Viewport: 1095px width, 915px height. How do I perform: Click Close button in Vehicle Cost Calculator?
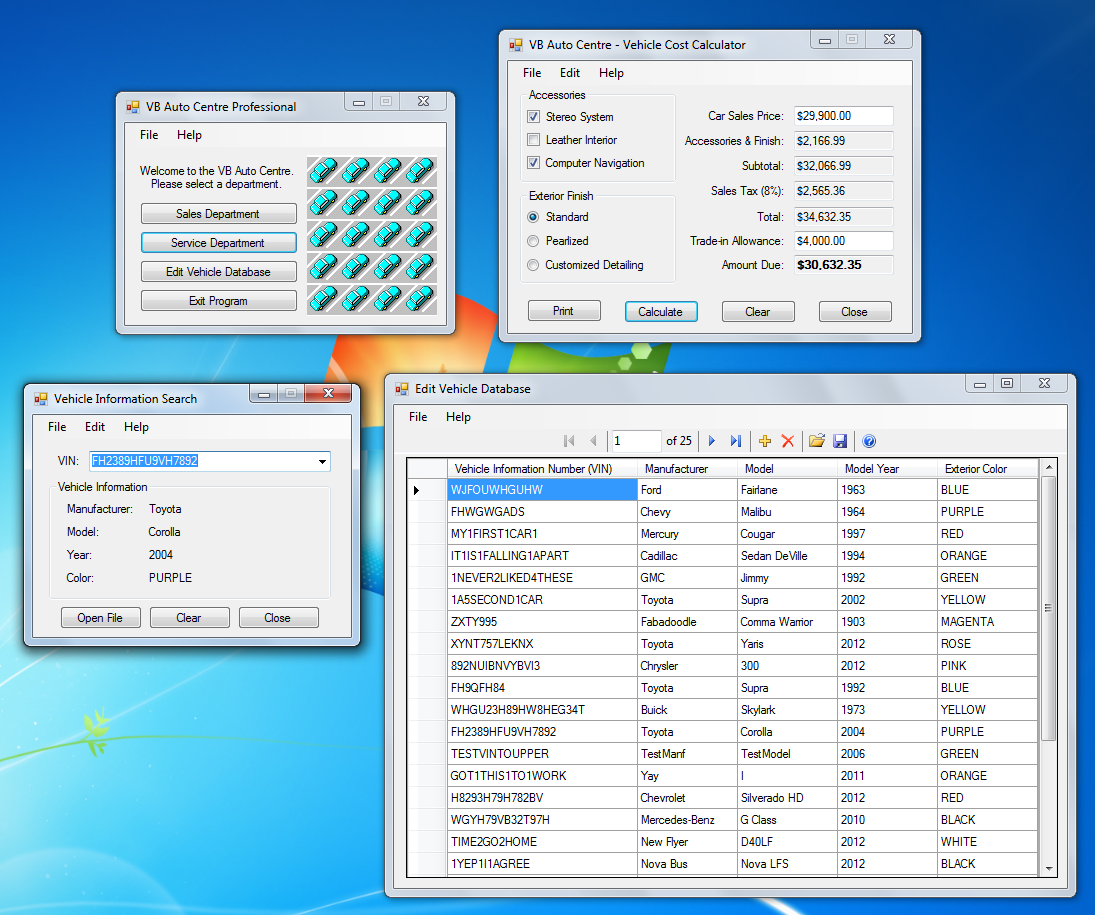tap(855, 312)
